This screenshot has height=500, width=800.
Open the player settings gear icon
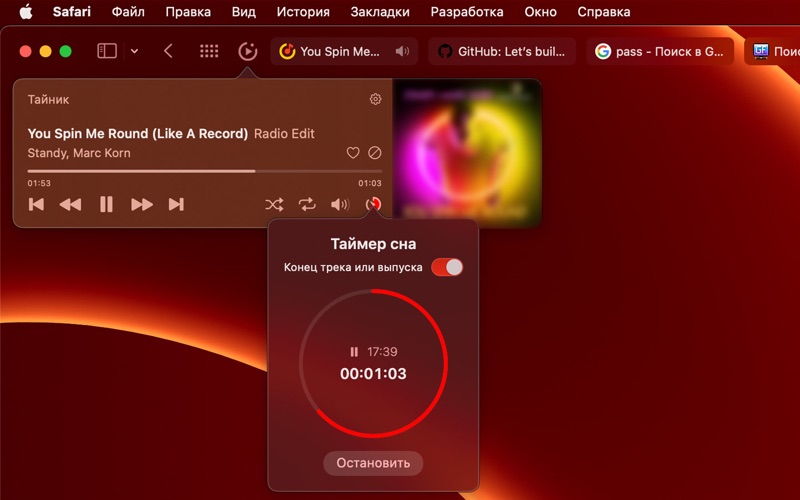[375, 99]
